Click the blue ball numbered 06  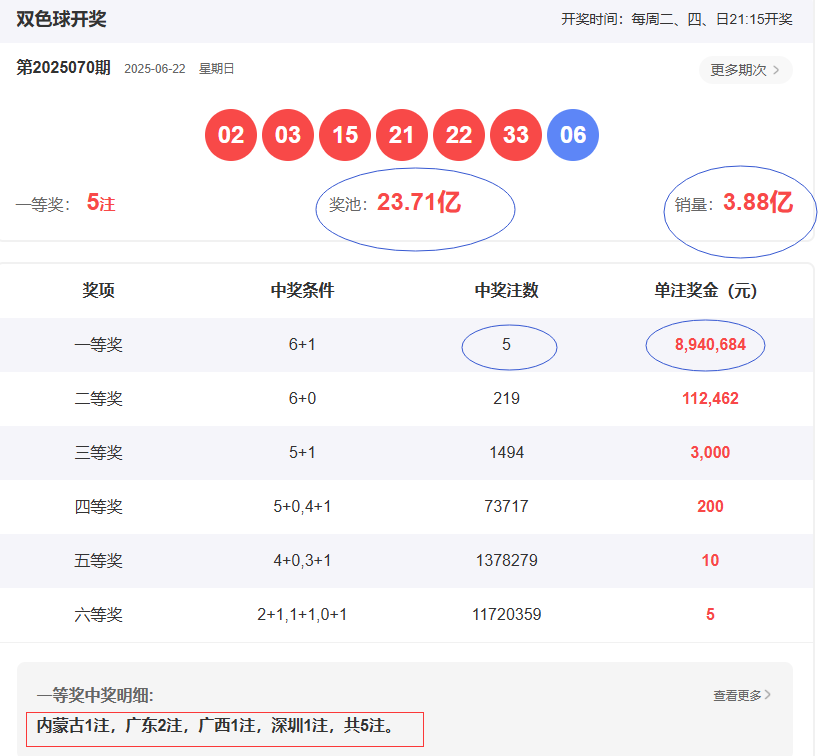pyautogui.click(x=573, y=135)
